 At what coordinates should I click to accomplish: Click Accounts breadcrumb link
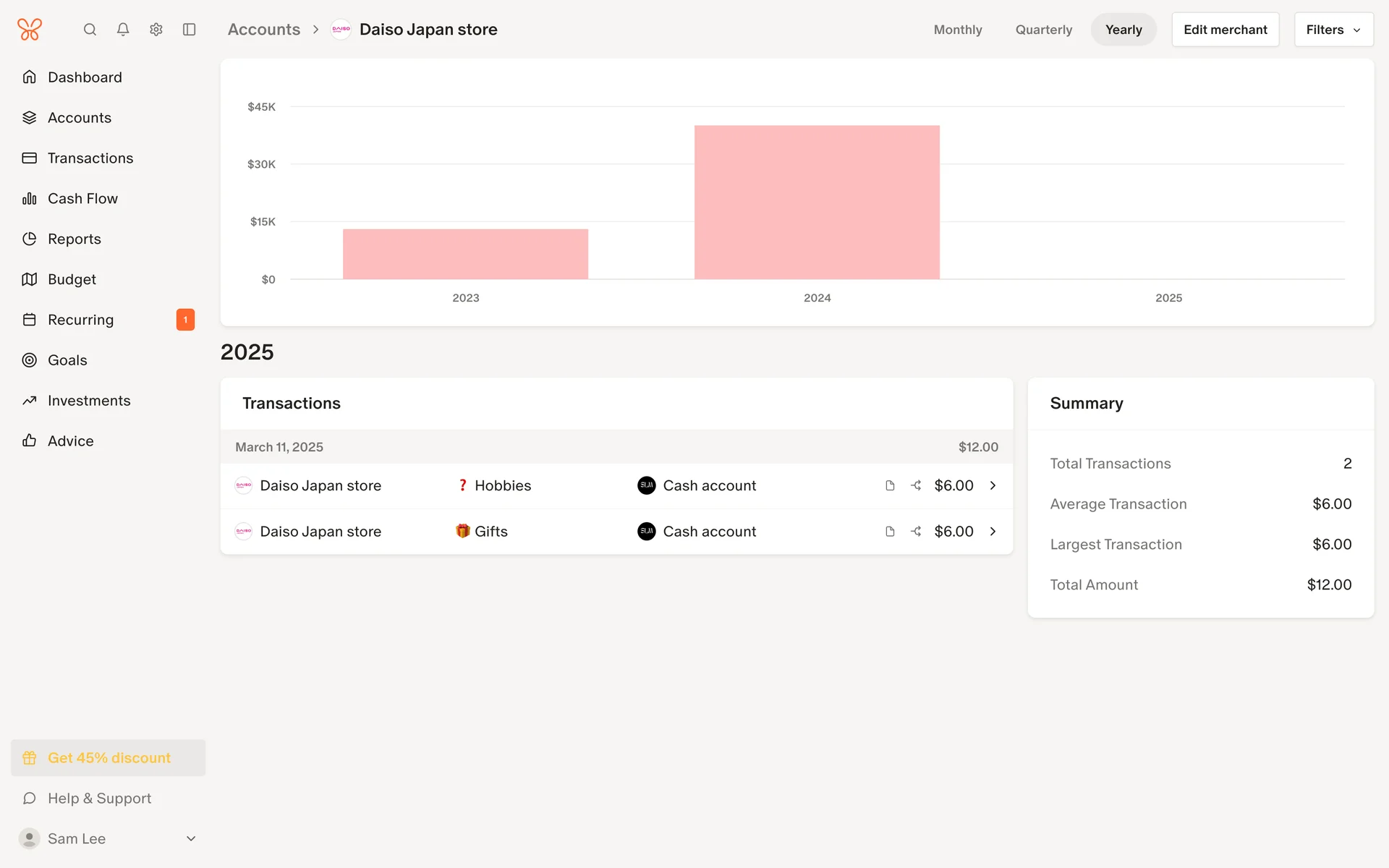263,30
